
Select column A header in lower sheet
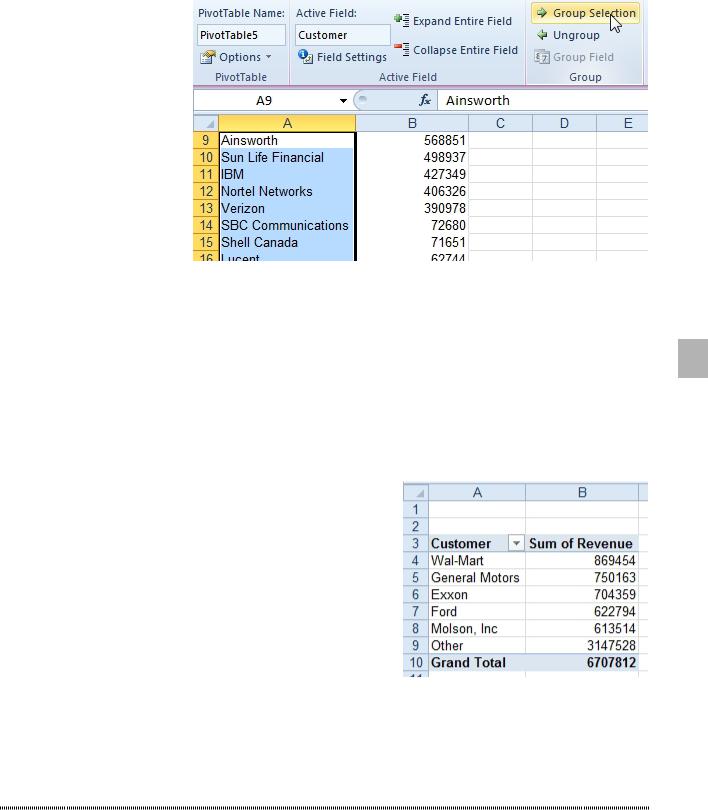tap(477, 492)
